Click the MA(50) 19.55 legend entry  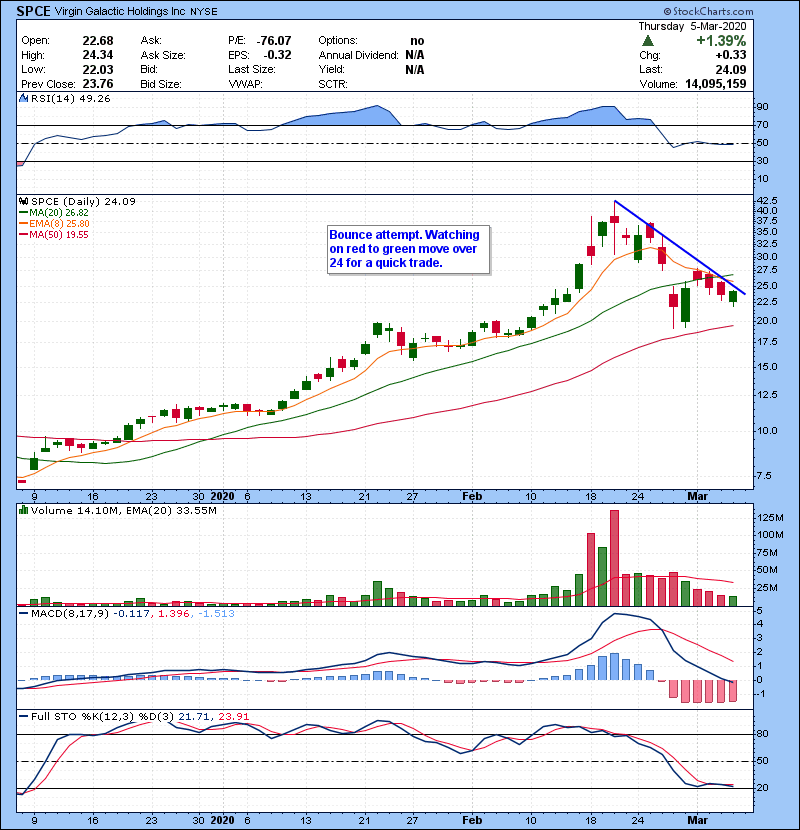tap(54, 235)
